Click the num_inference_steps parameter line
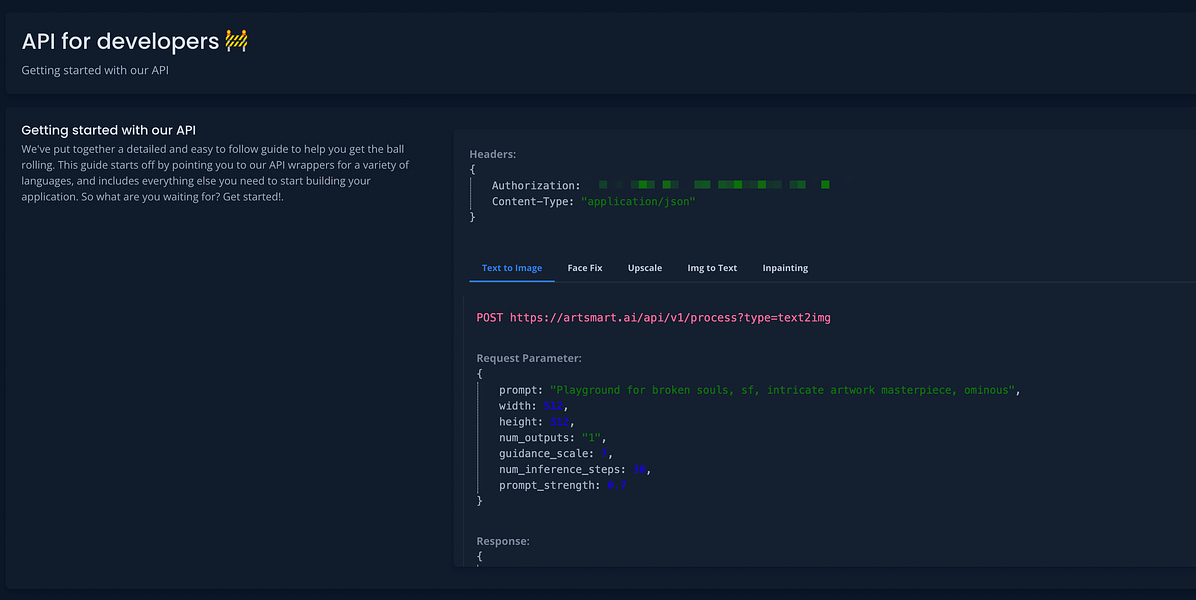1196x600 pixels. pos(575,470)
